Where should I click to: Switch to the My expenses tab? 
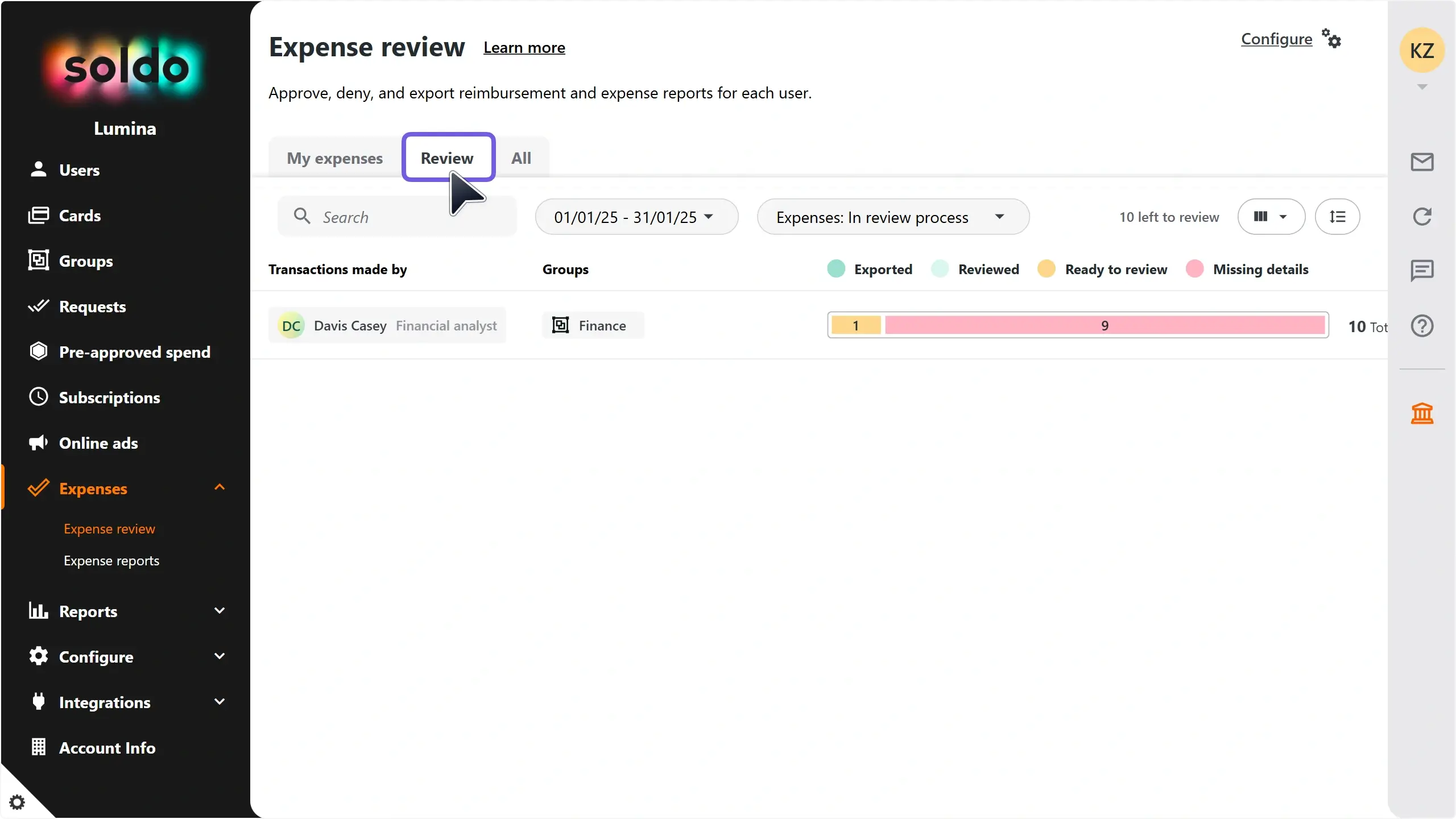click(x=334, y=158)
